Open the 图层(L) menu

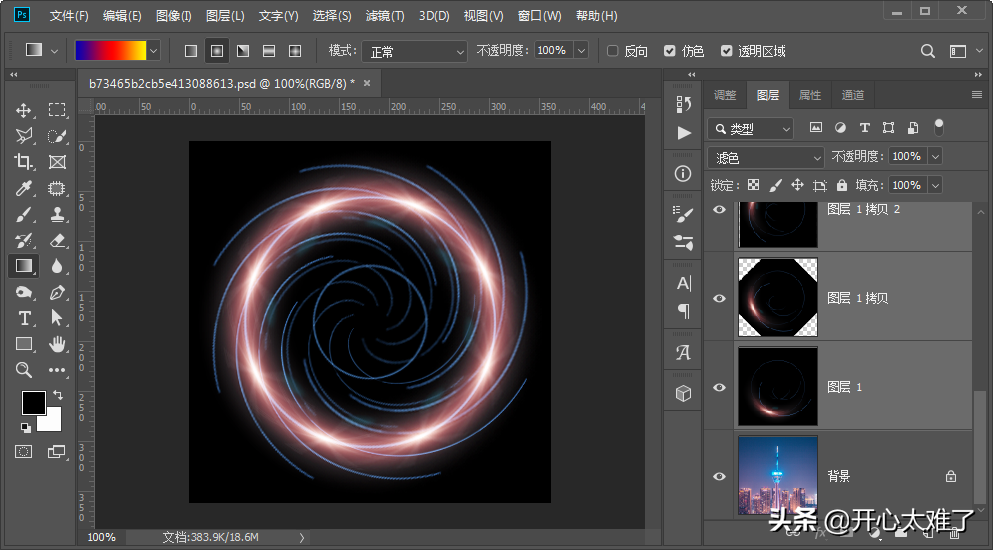[x=225, y=16]
